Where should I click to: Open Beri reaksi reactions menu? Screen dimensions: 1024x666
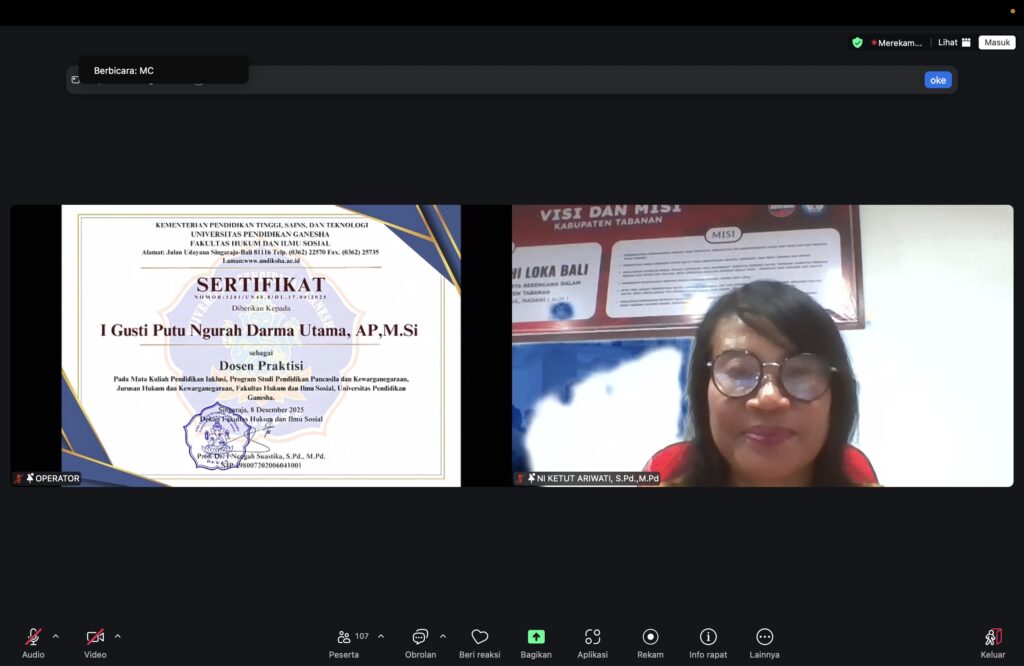click(x=480, y=637)
